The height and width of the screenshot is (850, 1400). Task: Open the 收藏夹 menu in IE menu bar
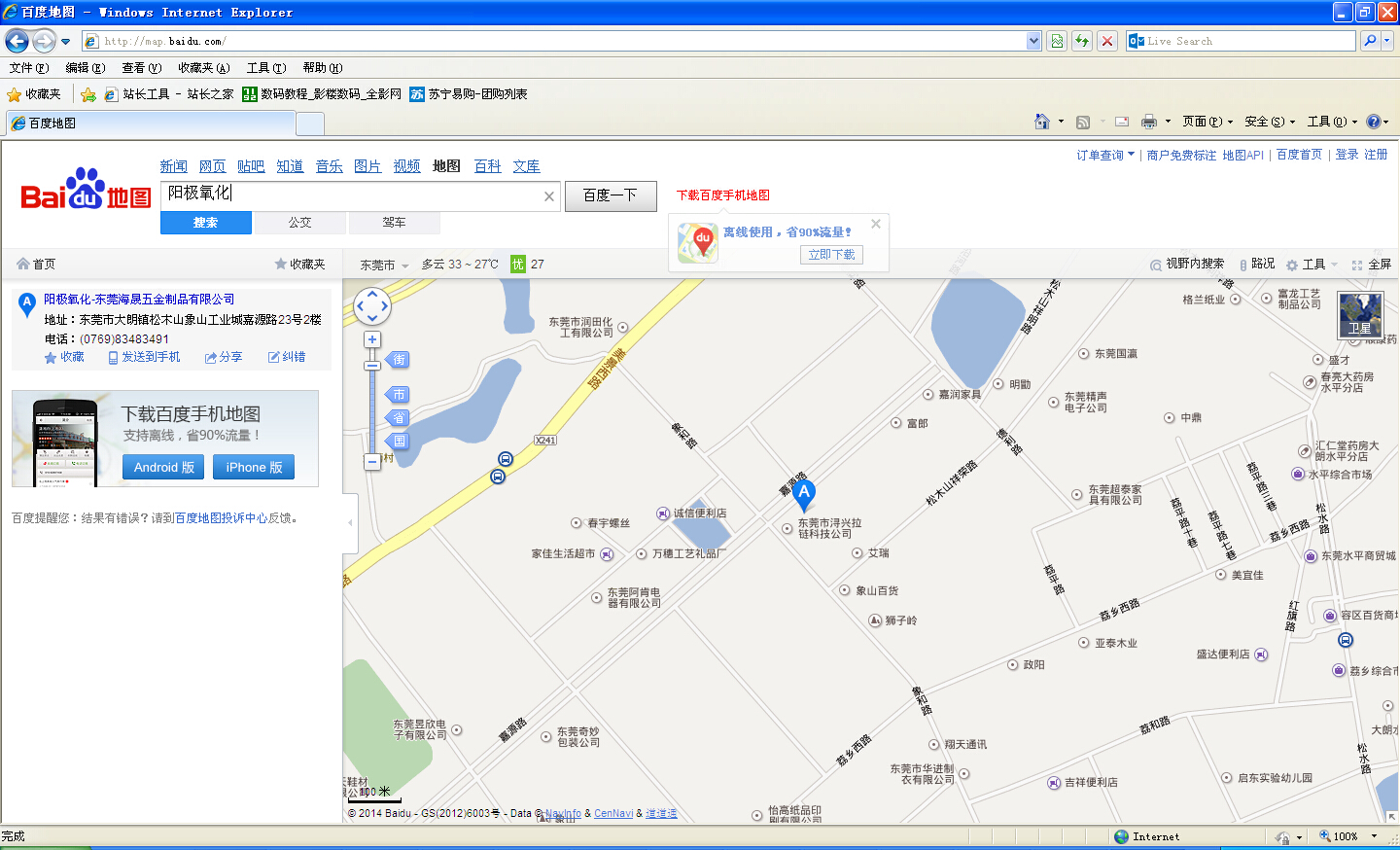[203, 68]
